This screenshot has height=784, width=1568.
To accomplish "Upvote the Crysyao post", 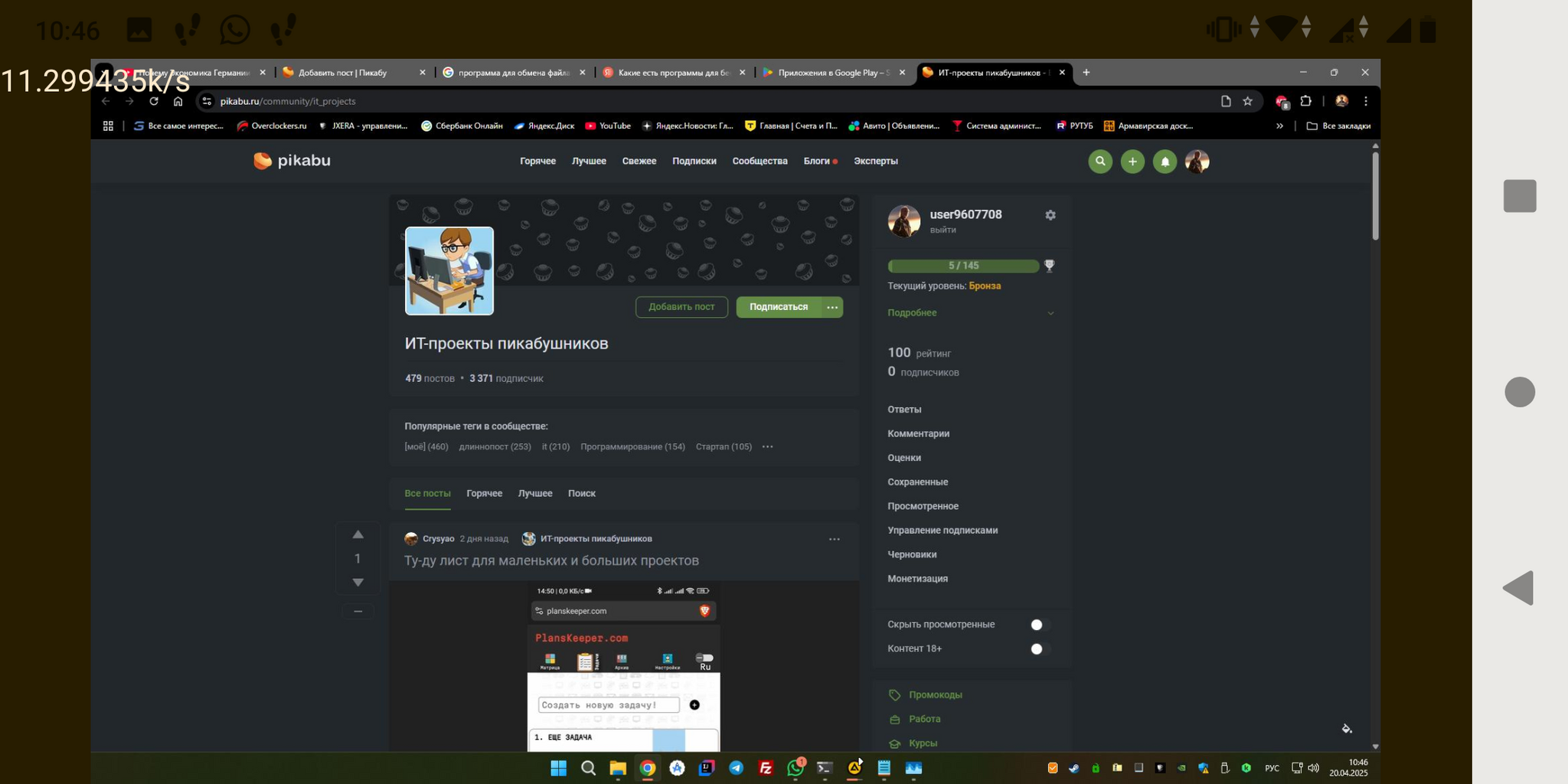I will tap(358, 534).
